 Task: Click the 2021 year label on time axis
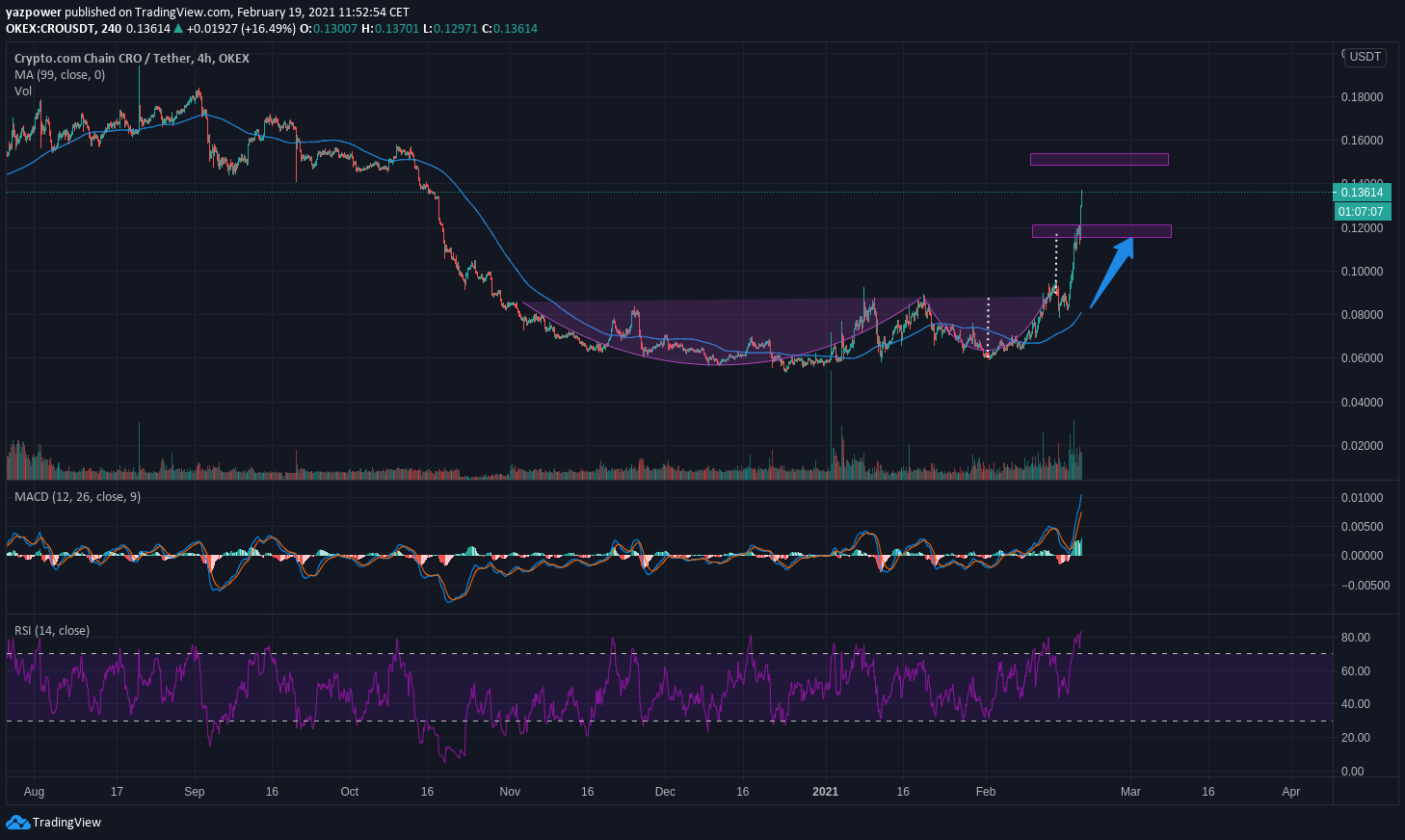[825, 792]
